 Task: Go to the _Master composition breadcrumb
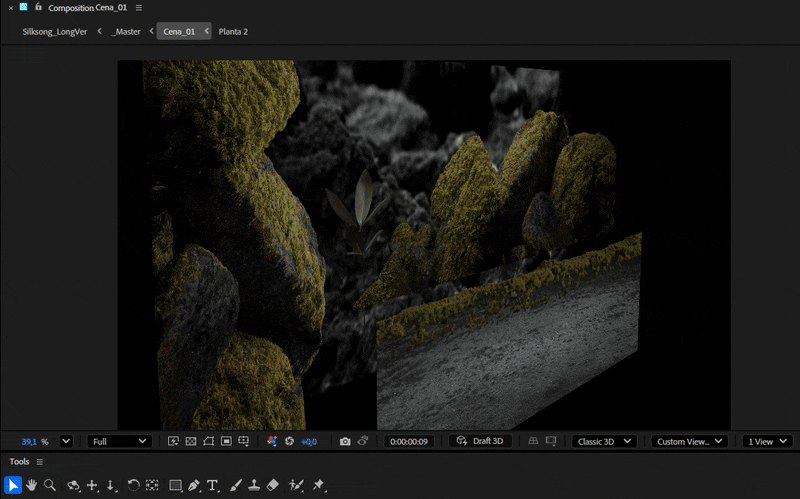click(126, 31)
